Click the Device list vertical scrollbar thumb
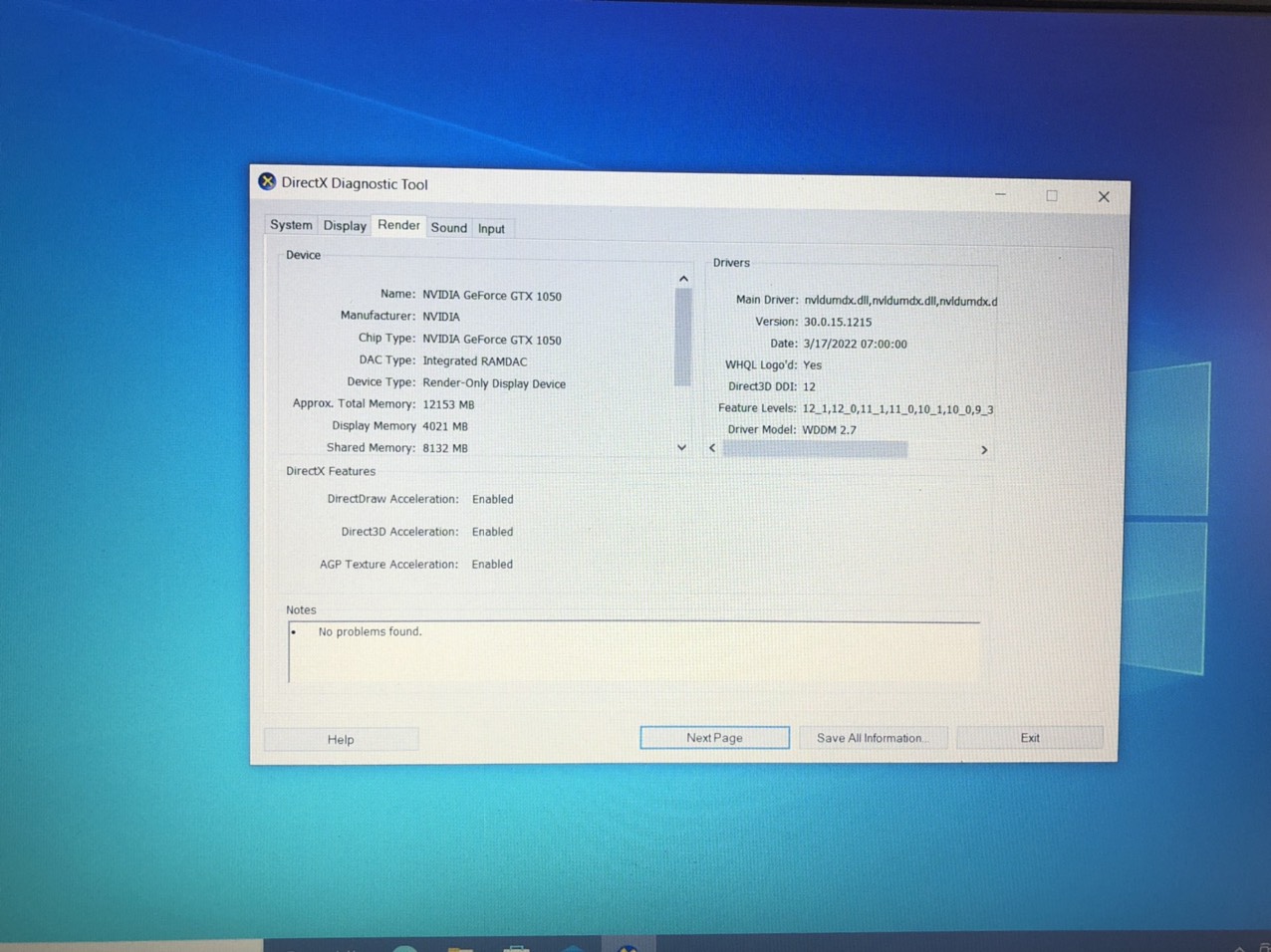The width and height of the screenshot is (1271, 952). (x=682, y=337)
